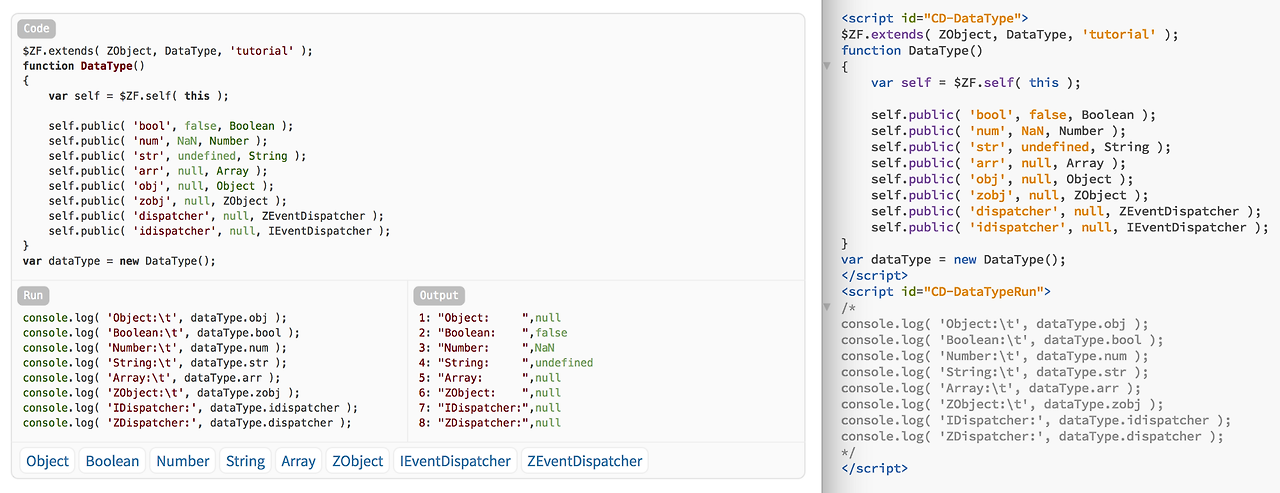This screenshot has height=493, width=1280.
Task: Collapse the DataType function fold arrow in editor
Action: (x=827, y=66)
